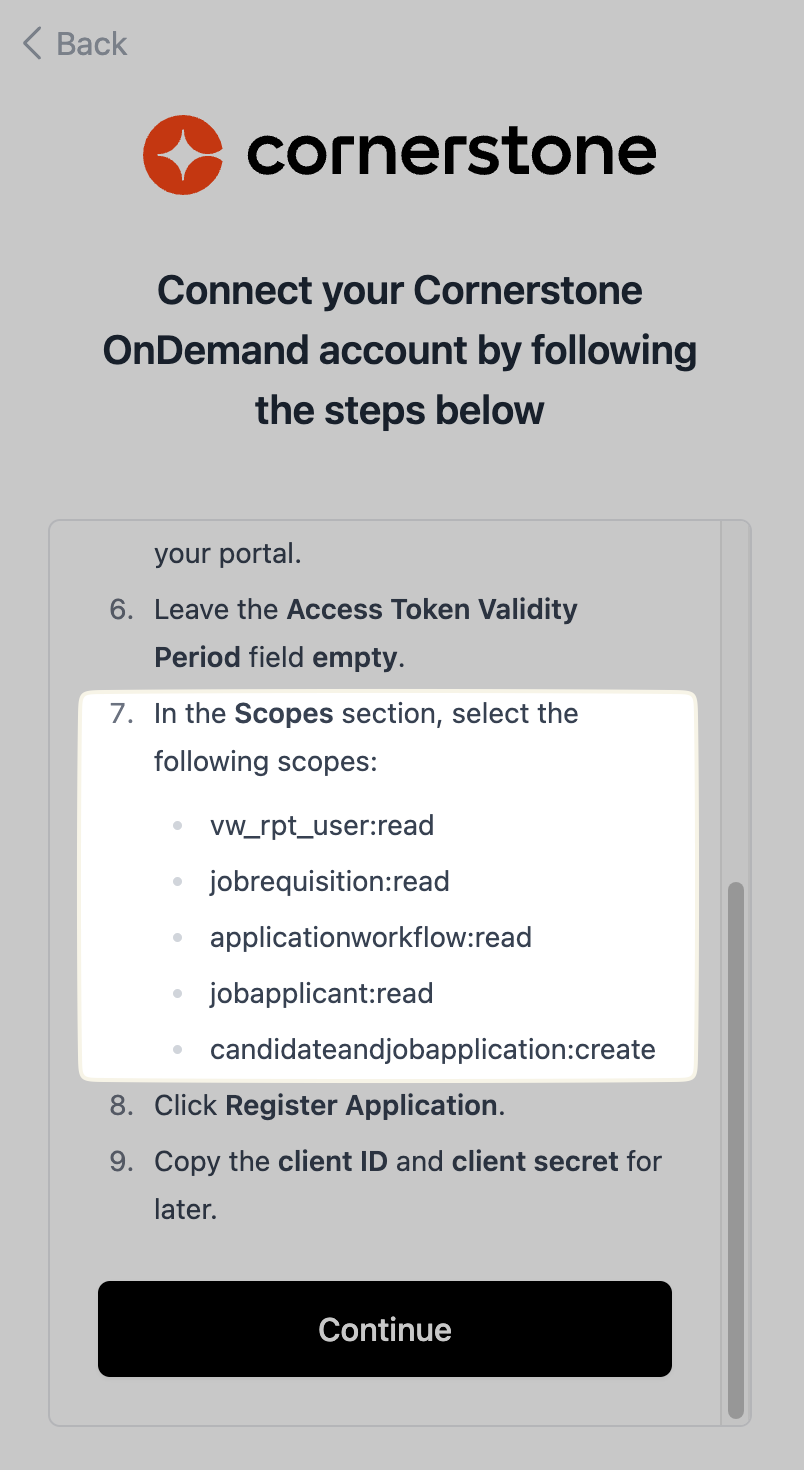Screen dimensions: 804x1470
Task: Click the cornerstone wordmark text
Action: (x=451, y=155)
